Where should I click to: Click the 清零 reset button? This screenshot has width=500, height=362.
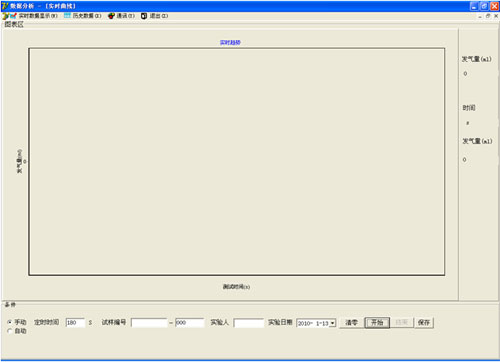[351, 322]
